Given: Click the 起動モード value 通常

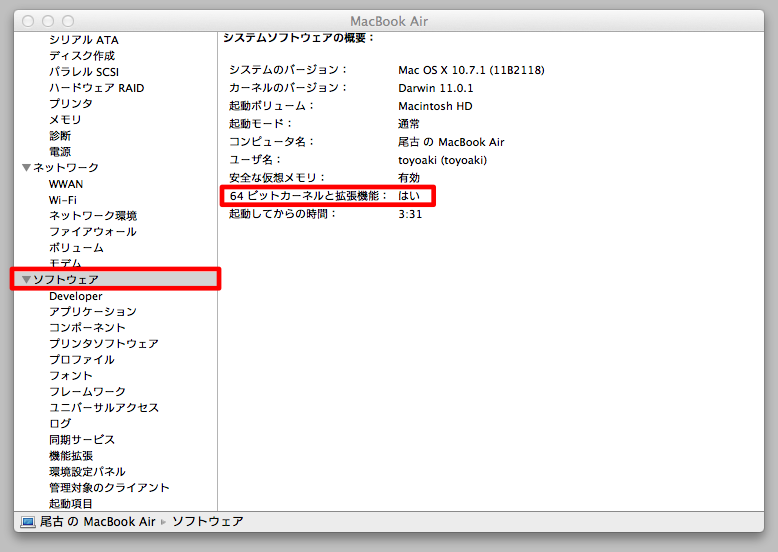Looking at the screenshot, I should point(409,124).
